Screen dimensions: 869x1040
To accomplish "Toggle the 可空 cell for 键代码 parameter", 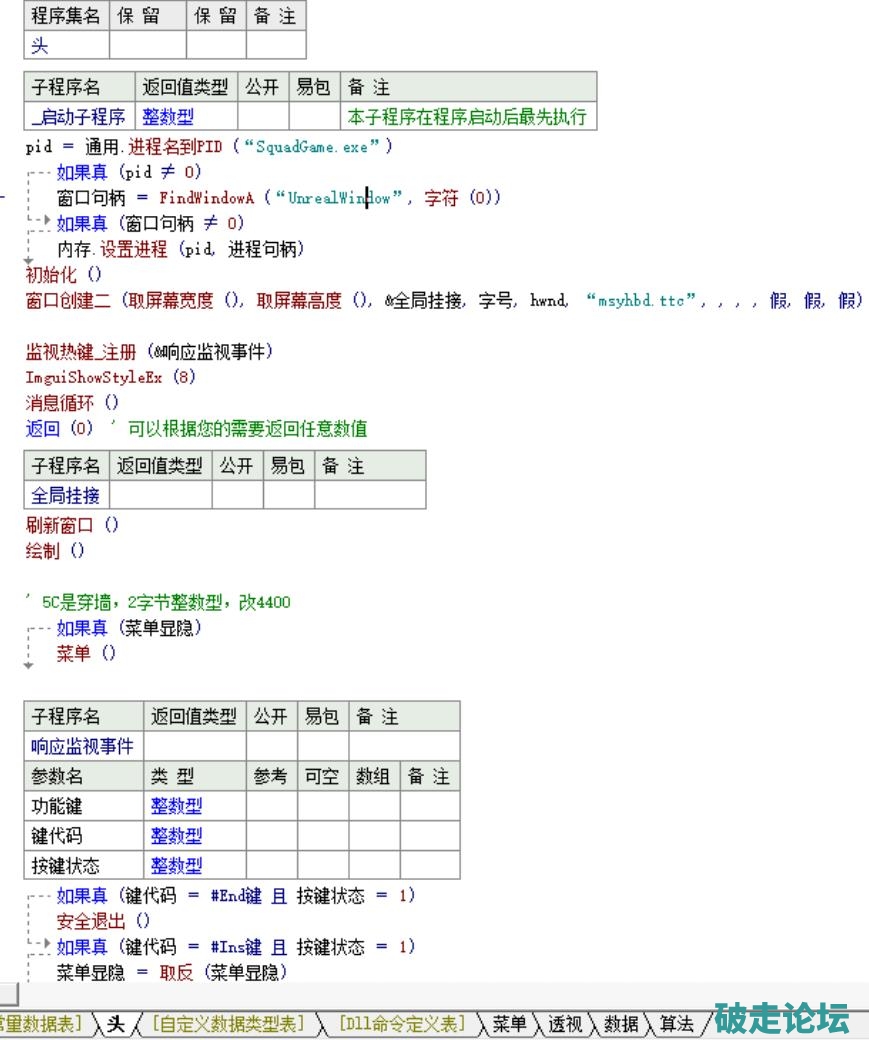I will 322,836.
